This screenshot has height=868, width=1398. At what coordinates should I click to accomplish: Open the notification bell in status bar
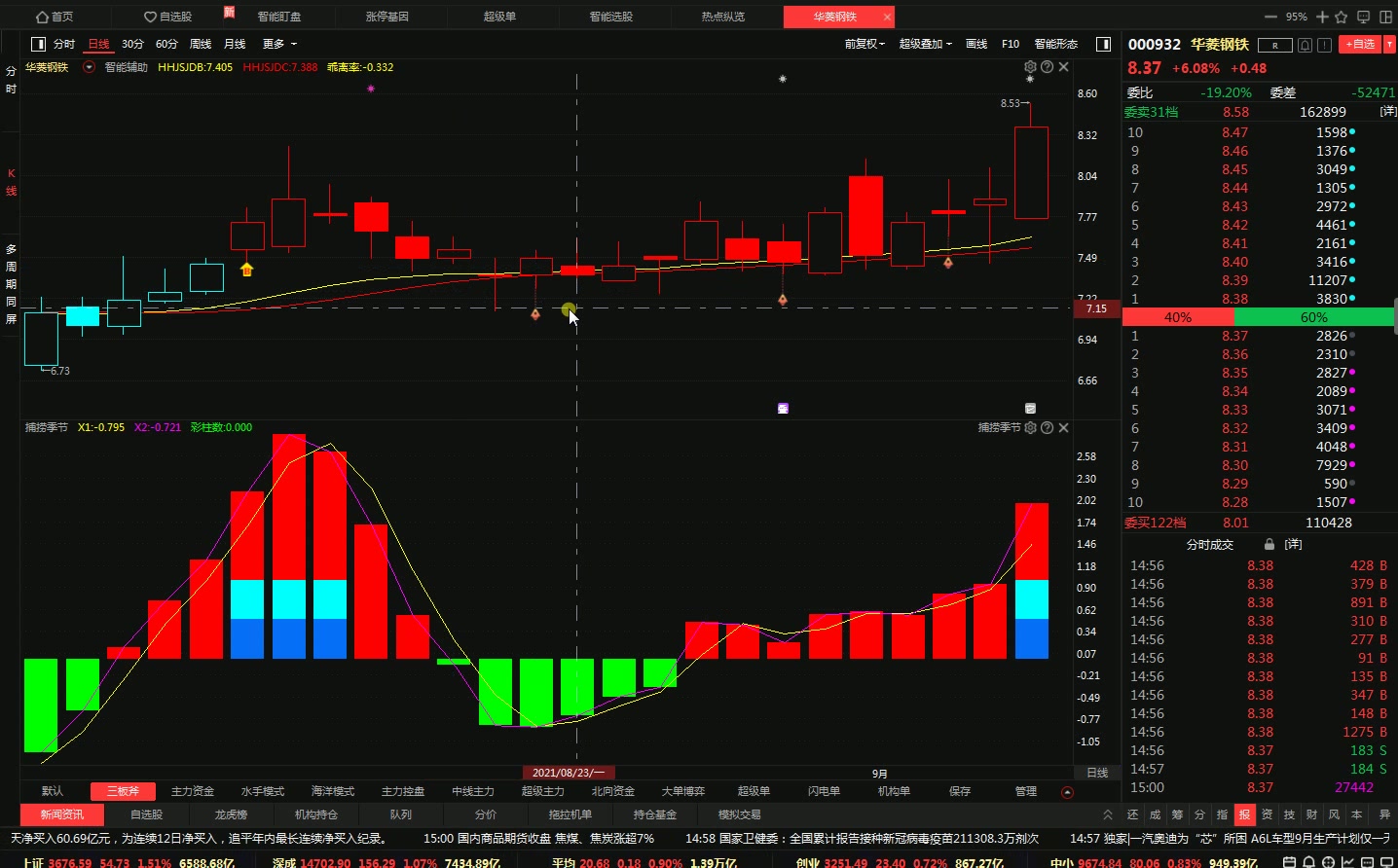click(x=1309, y=862)
